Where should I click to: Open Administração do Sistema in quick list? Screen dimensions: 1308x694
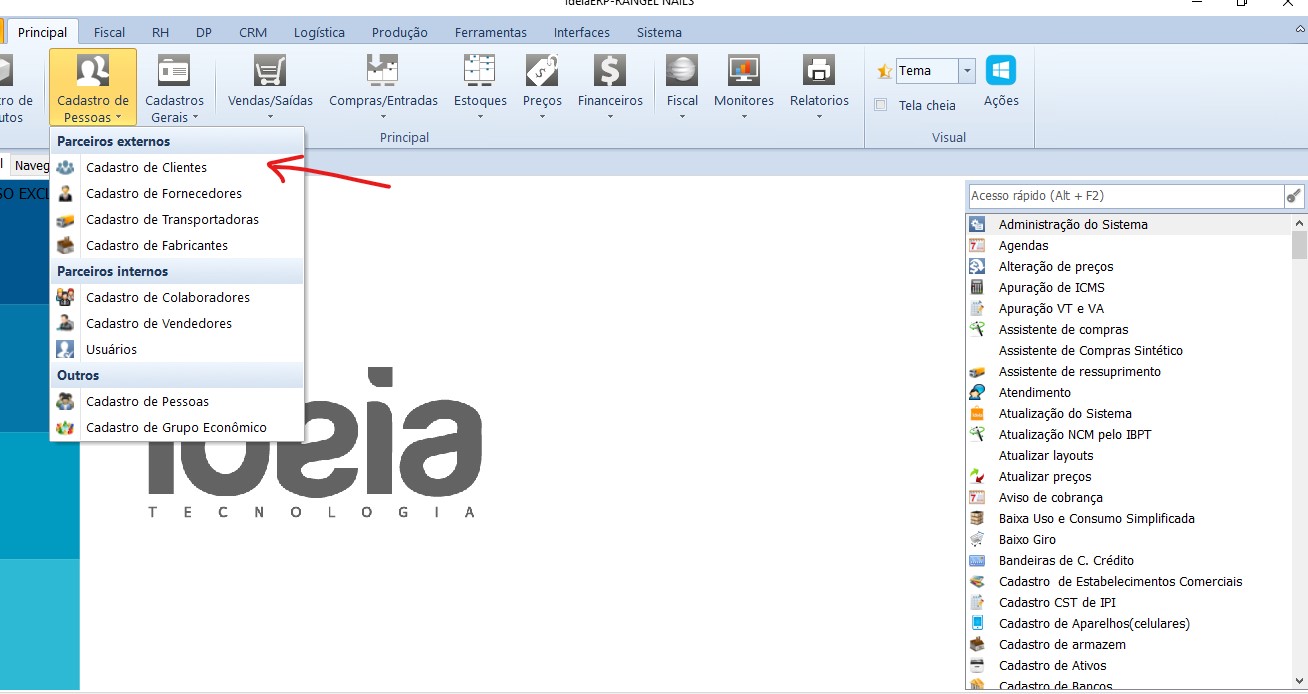(x=1072, y=225)
